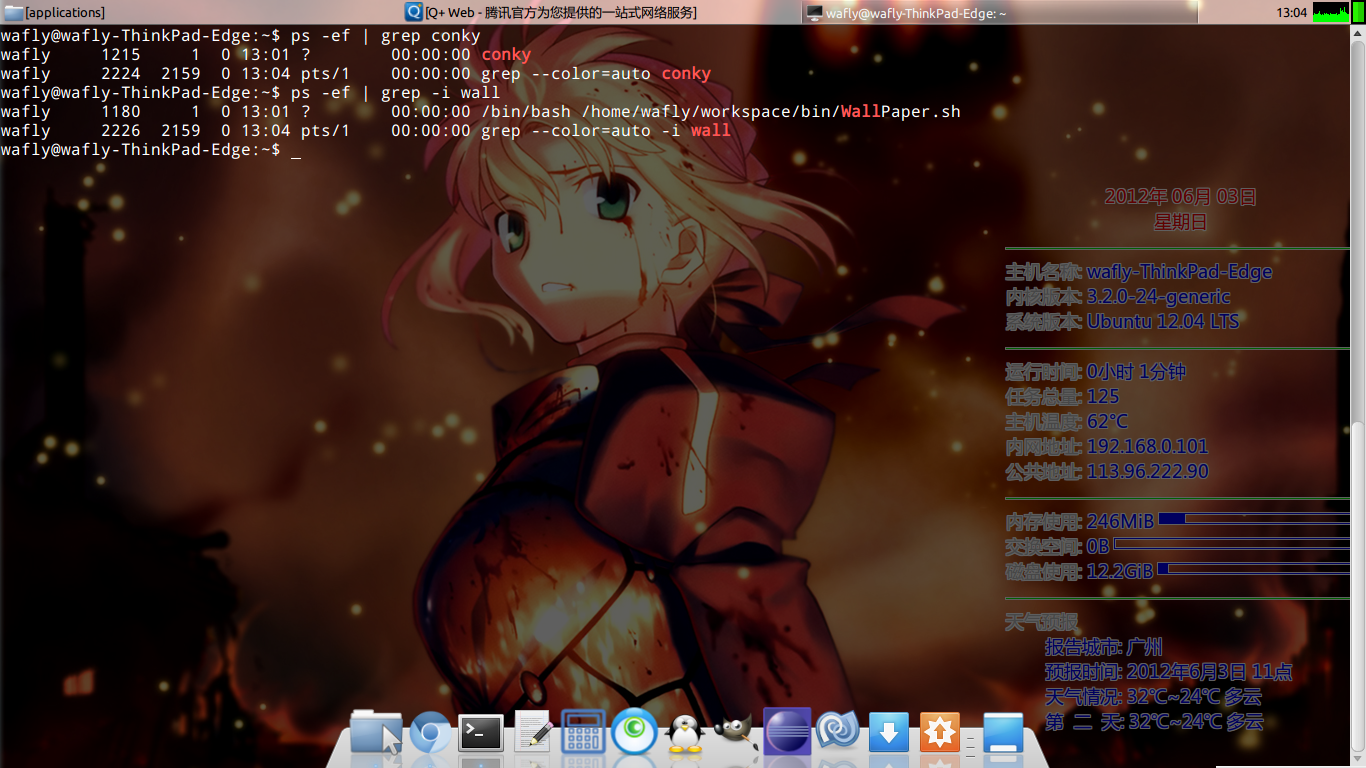Switch to the Q+ Web taskbar window
Viewport: 1366px width, 768px height.
(602, 12)
